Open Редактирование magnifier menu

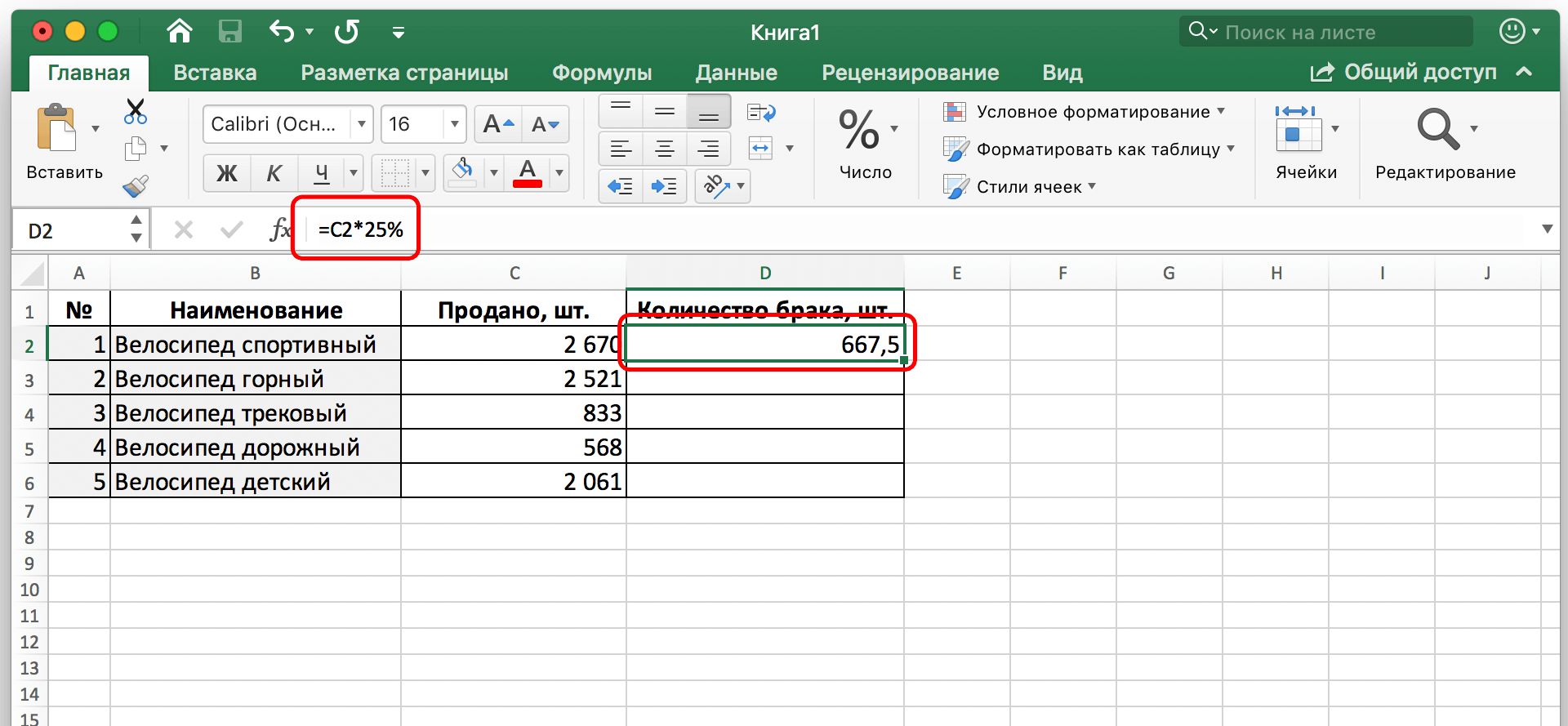click(x=1445, y=142)
